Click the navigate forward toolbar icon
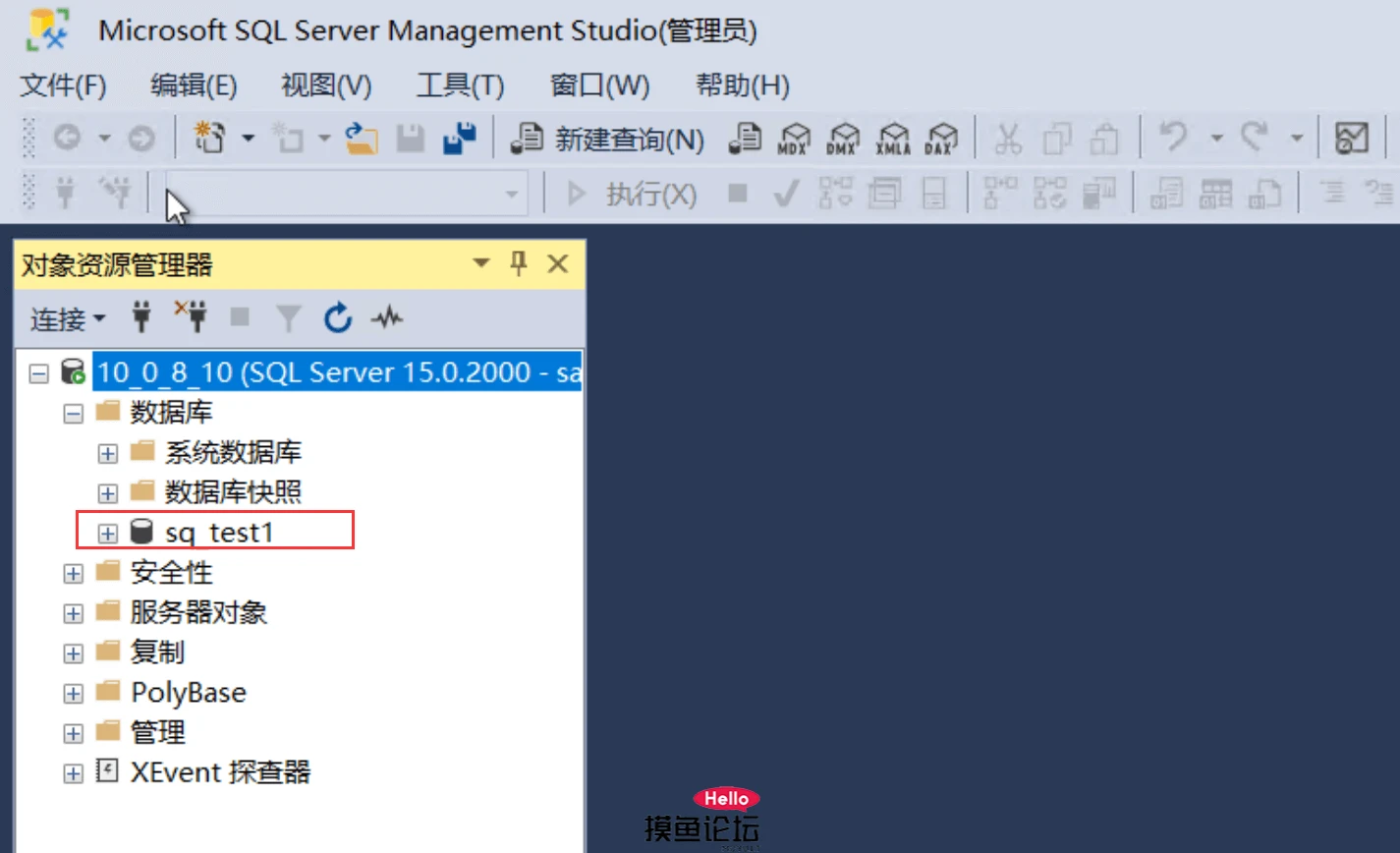The height and width of the screenshot is (853, 1400). pyautogui.click(x=141, y=139)
